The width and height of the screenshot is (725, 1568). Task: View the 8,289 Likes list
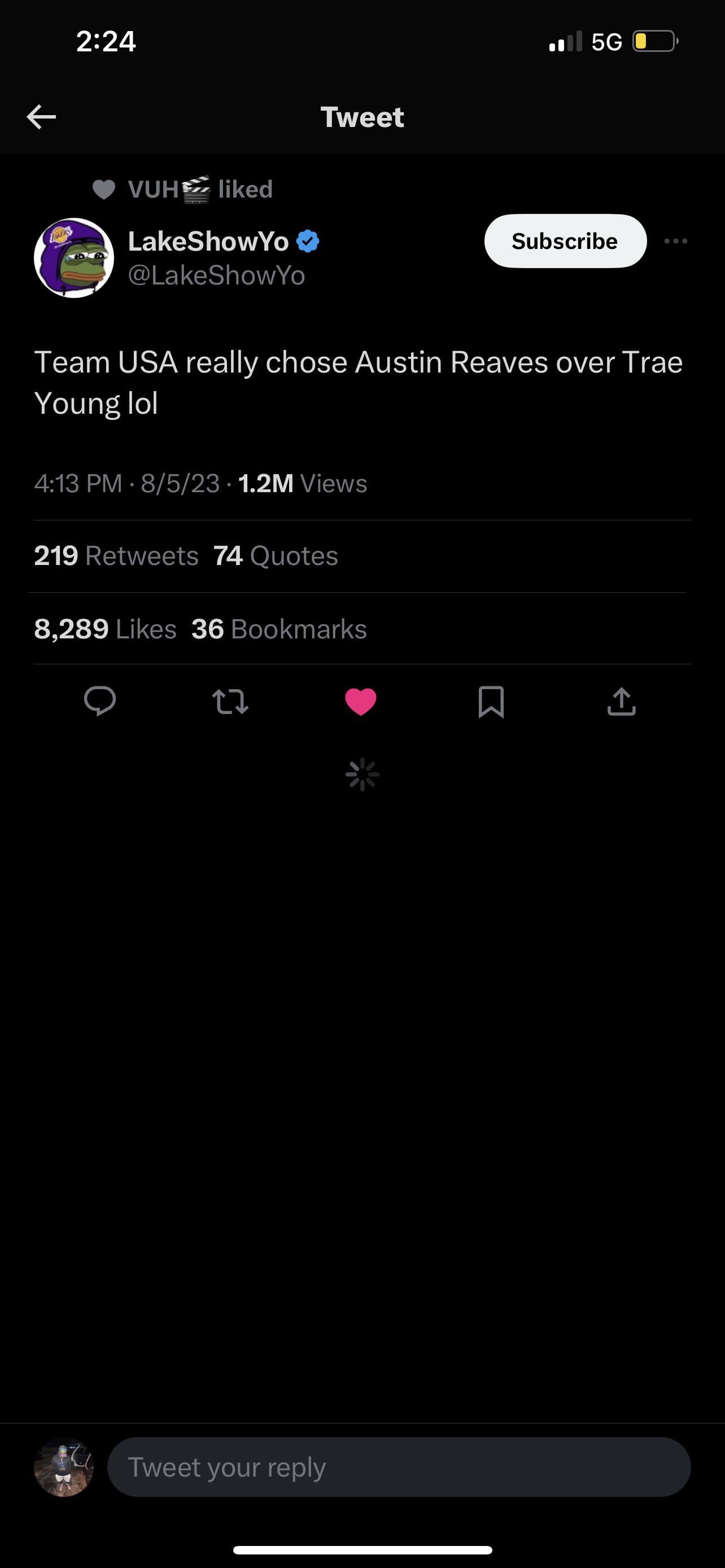106,629
